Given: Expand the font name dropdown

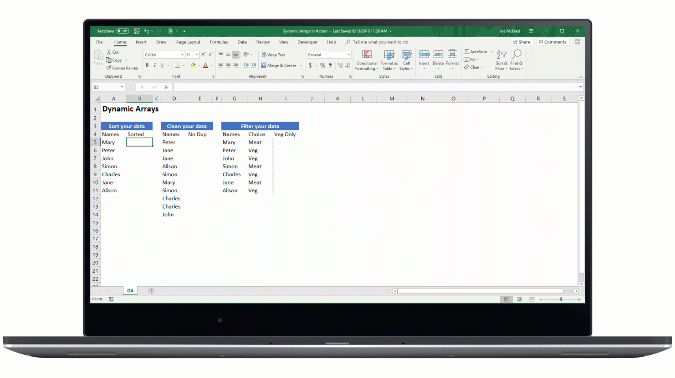Looking at the screenshot, I should [x=182, y=55].
